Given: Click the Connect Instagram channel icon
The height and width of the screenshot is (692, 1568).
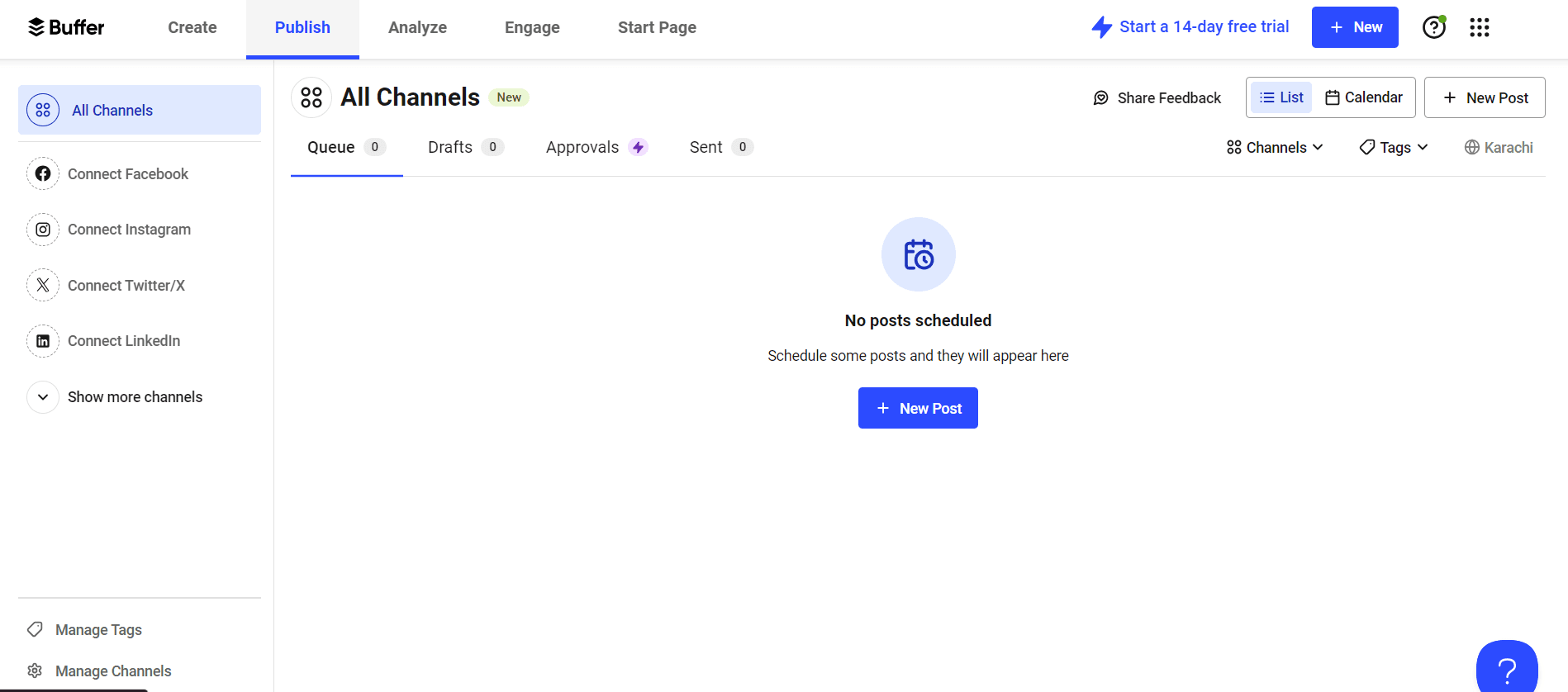Looking at the screenshot, I should tap(43, 230).
